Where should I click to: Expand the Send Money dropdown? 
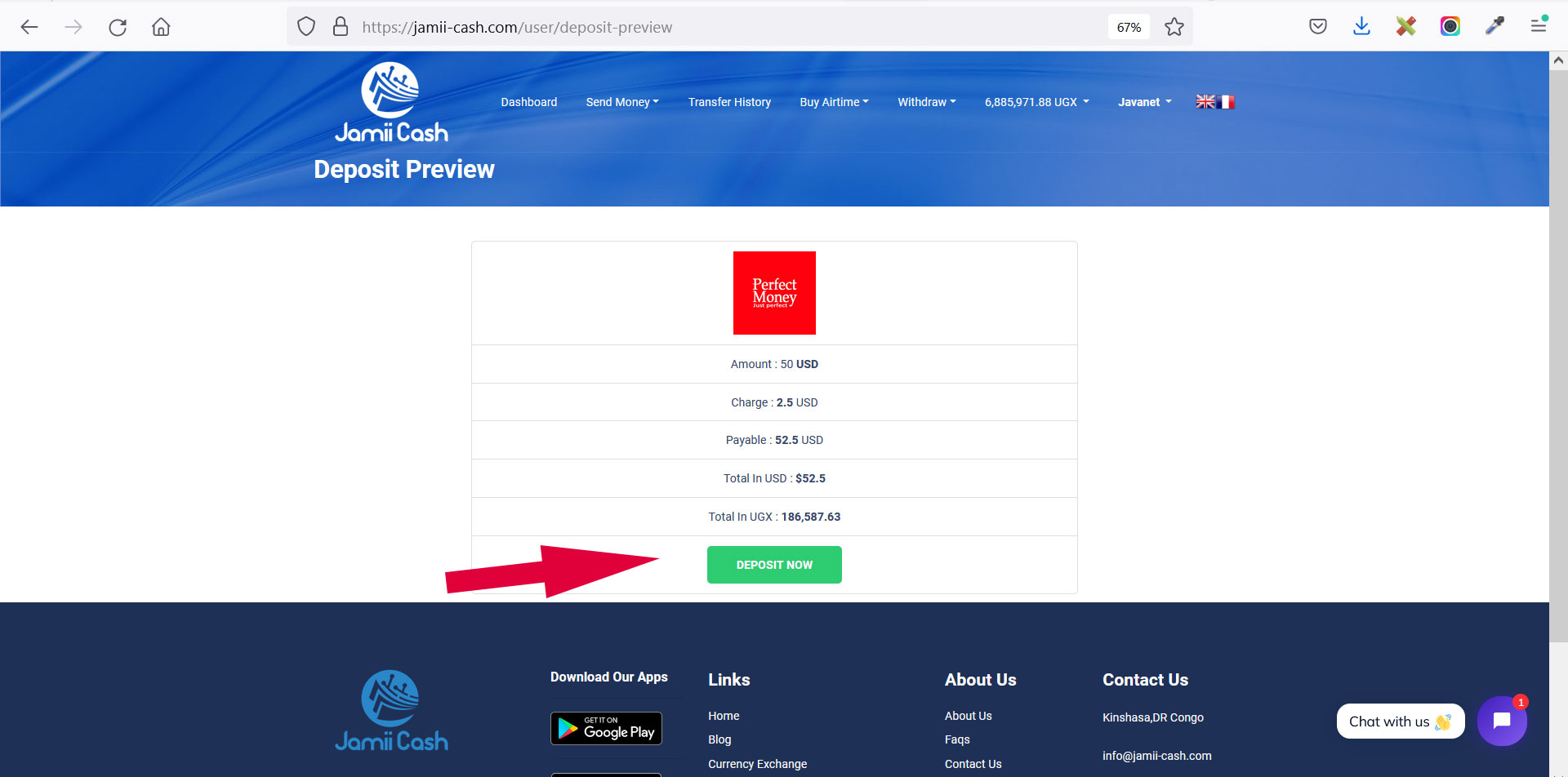[621, 102]
